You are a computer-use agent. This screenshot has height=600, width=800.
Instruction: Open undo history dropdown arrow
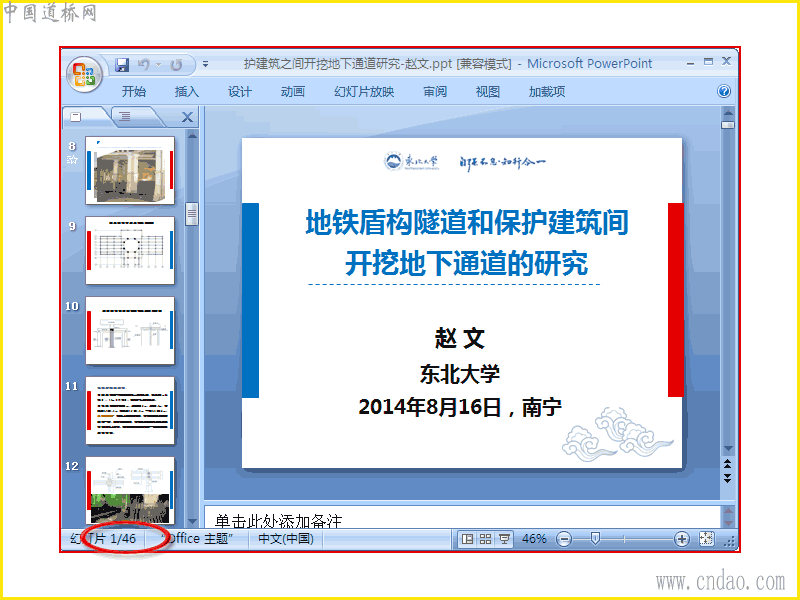click(159, 65)
